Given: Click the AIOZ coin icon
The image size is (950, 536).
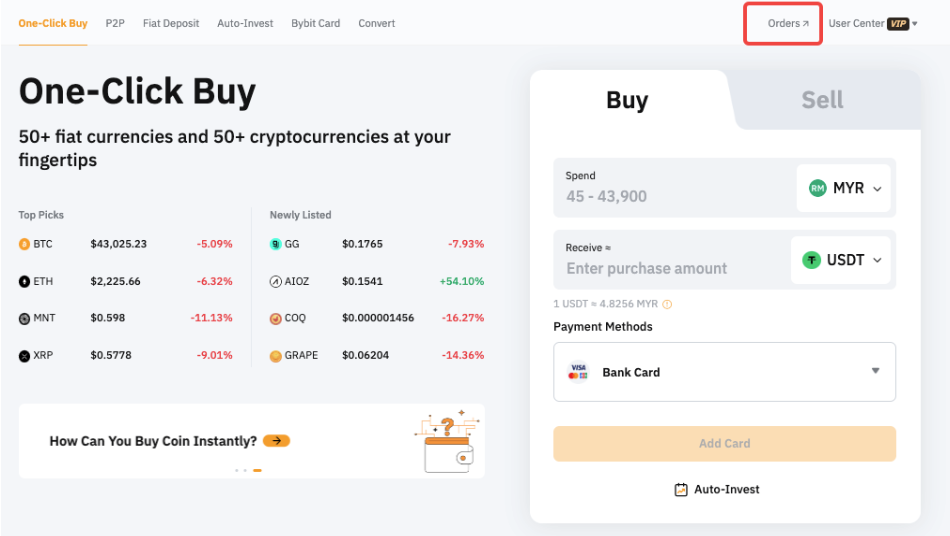Looking at the screenshot, I should [276, 282].
